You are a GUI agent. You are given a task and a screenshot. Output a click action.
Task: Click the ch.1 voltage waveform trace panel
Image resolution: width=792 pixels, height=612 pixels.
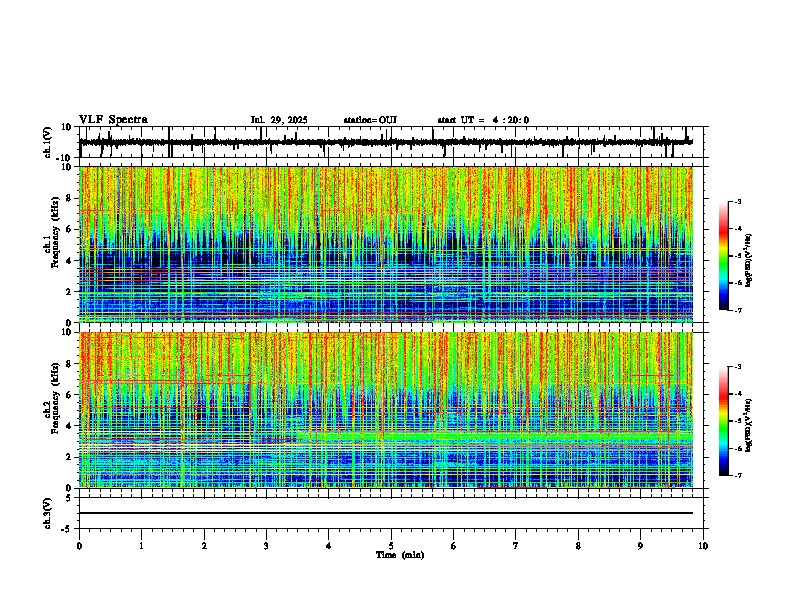pos(391,142)
